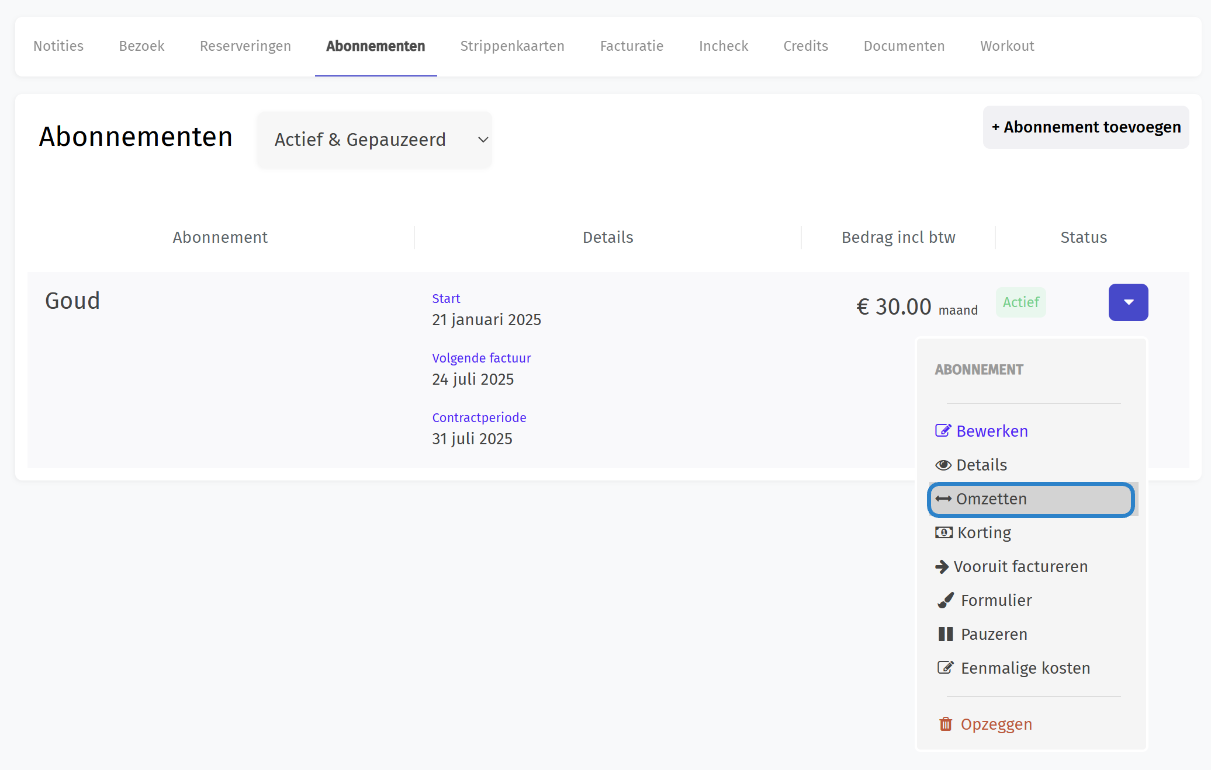Click the pencil icon beside Bewerken

coord(943,431)
